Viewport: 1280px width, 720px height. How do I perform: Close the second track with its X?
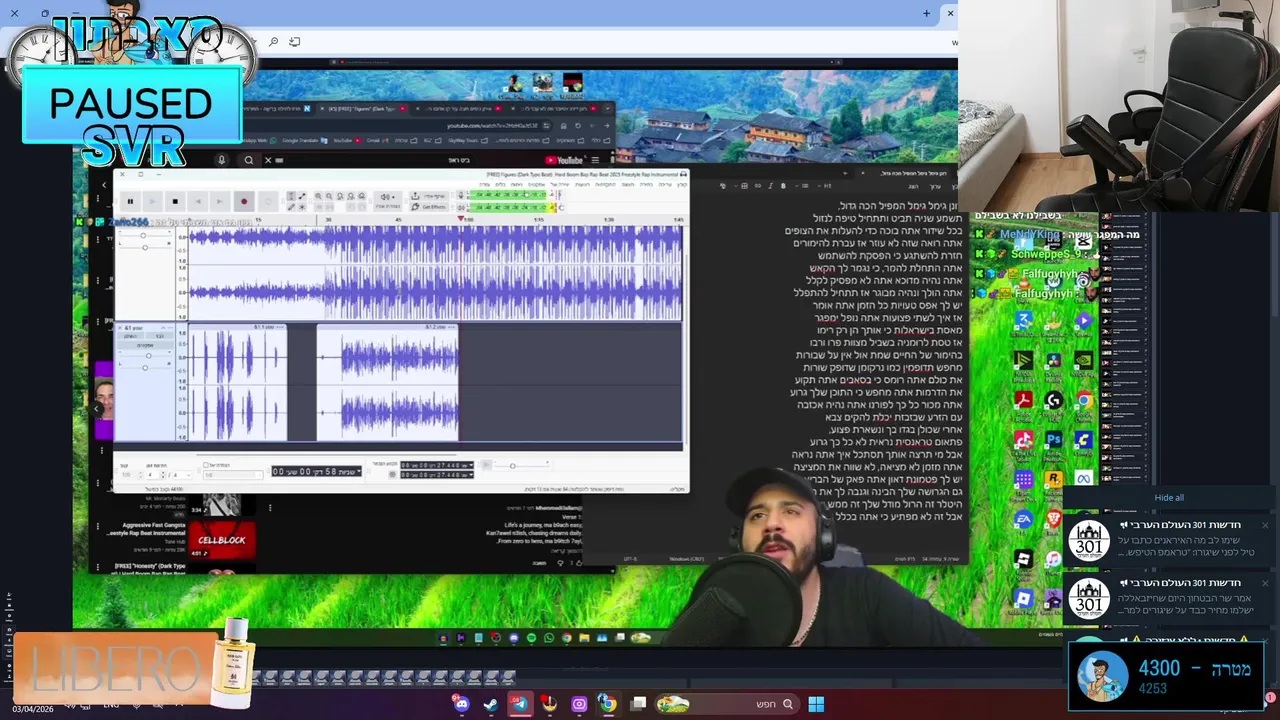pos(120,328)
